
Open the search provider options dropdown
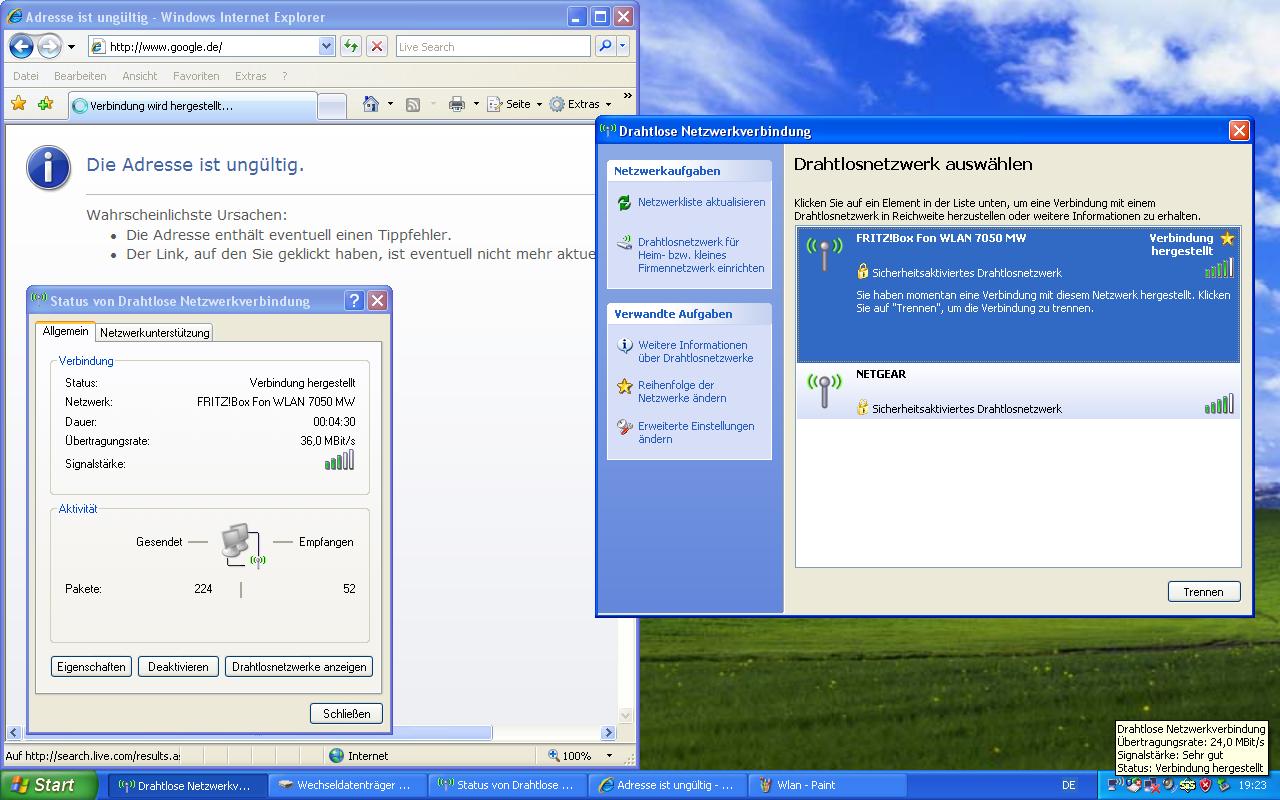623,46
